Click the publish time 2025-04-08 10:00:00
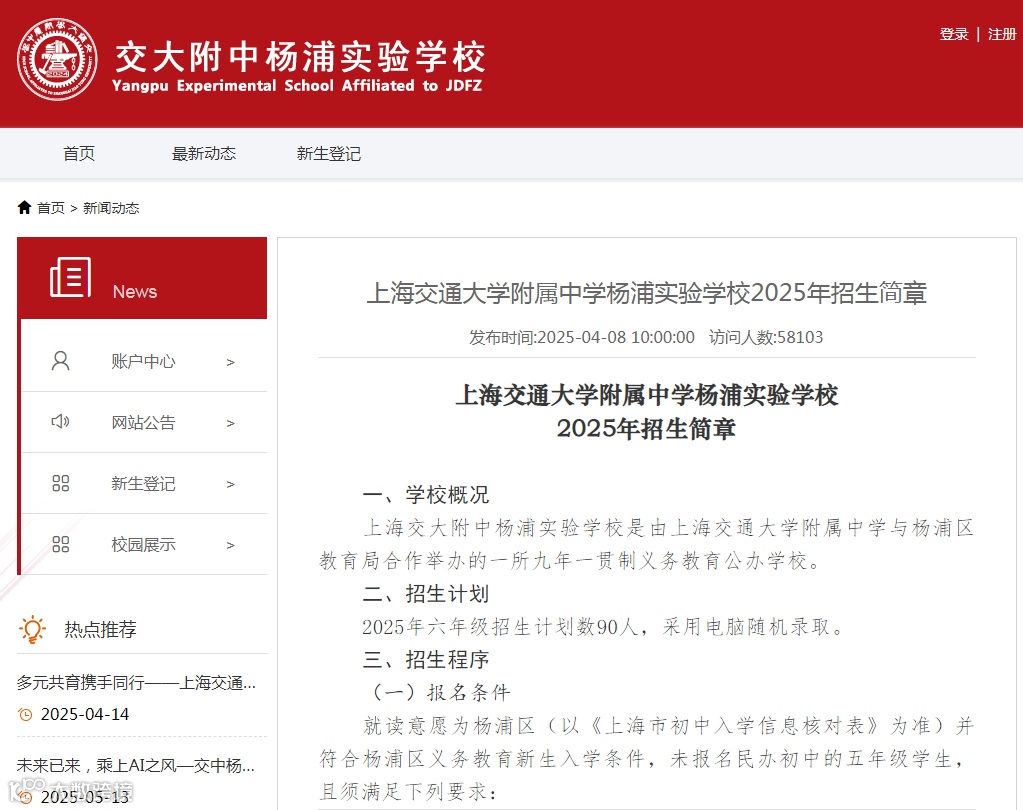 pos(616,337)
